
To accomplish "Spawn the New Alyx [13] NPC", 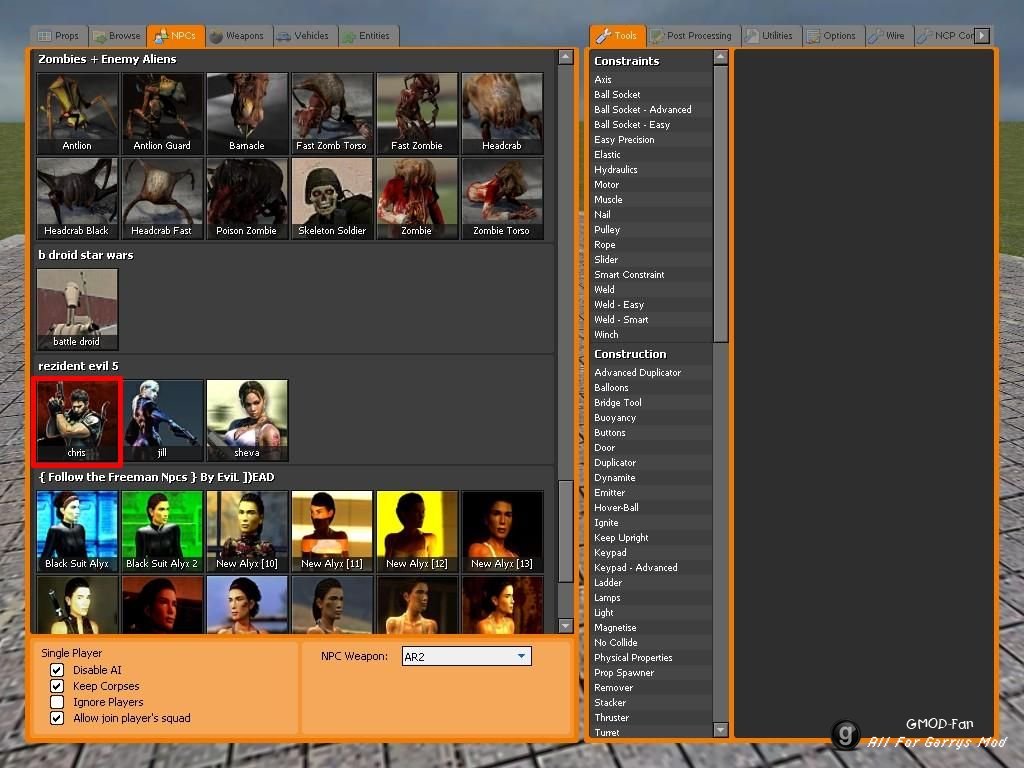I will point(502,531).
